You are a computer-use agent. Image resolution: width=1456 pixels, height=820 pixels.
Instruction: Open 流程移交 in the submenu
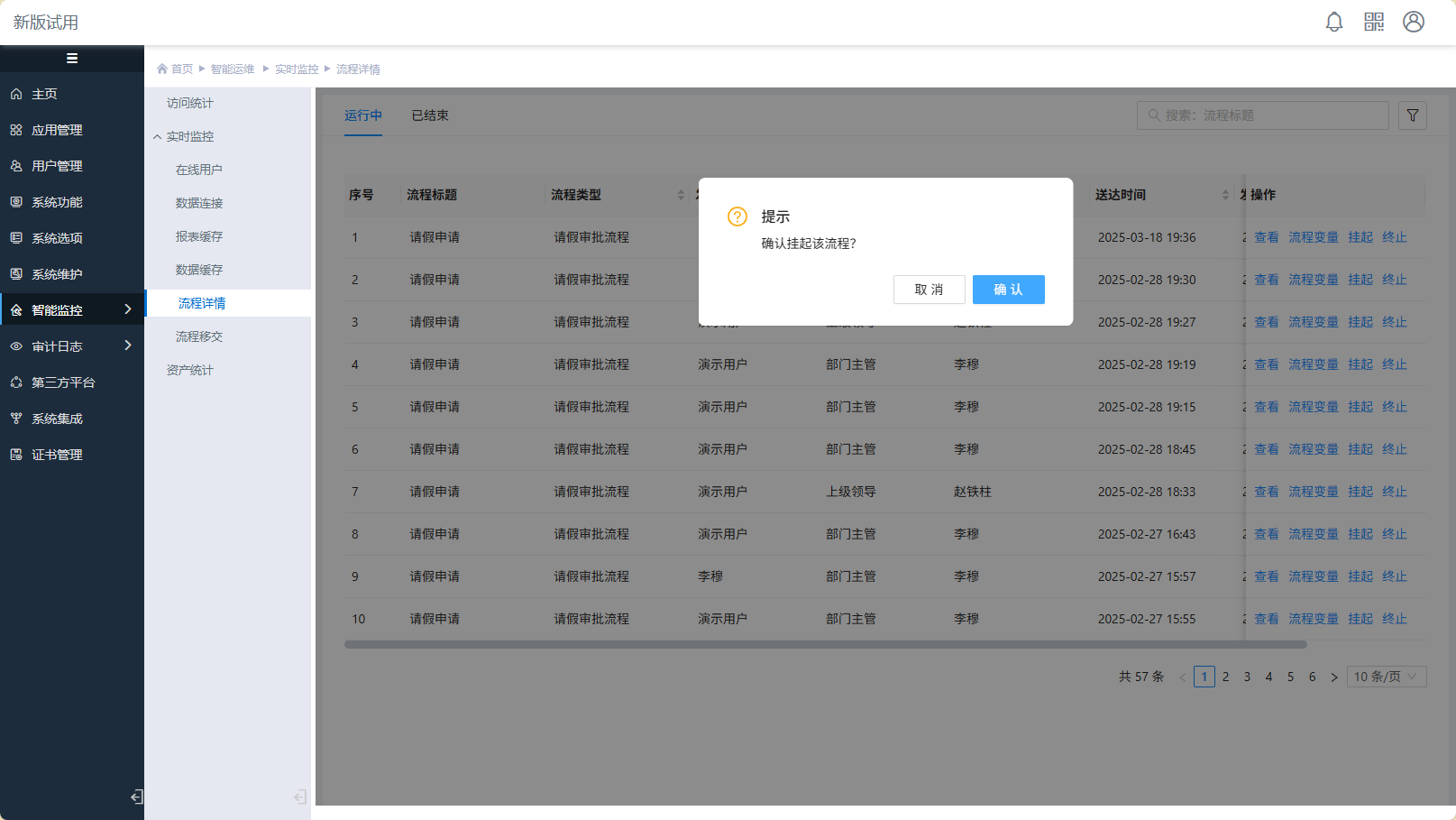[199, 336]
